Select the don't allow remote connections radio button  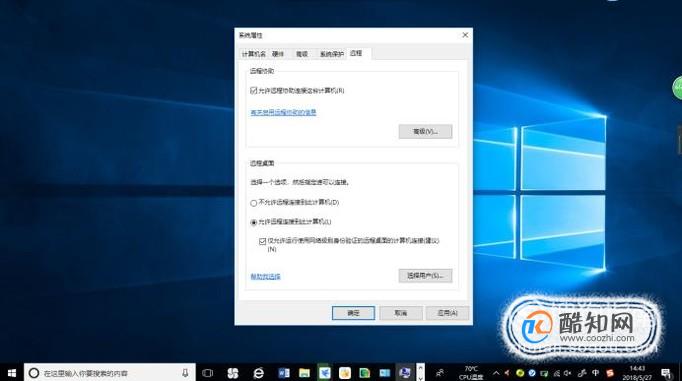[x=254, y=203]
